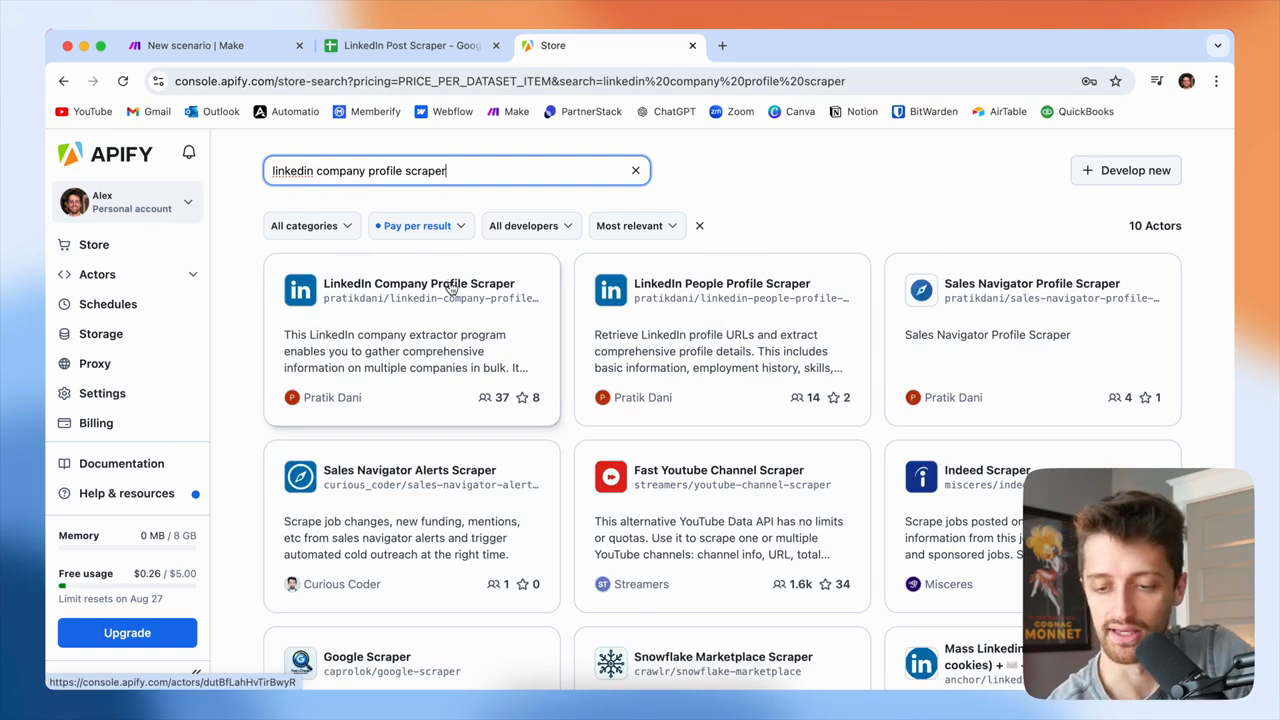
Task: Open the LinkedIn People Profile Scraper card
Action: [x=722, y=340]
